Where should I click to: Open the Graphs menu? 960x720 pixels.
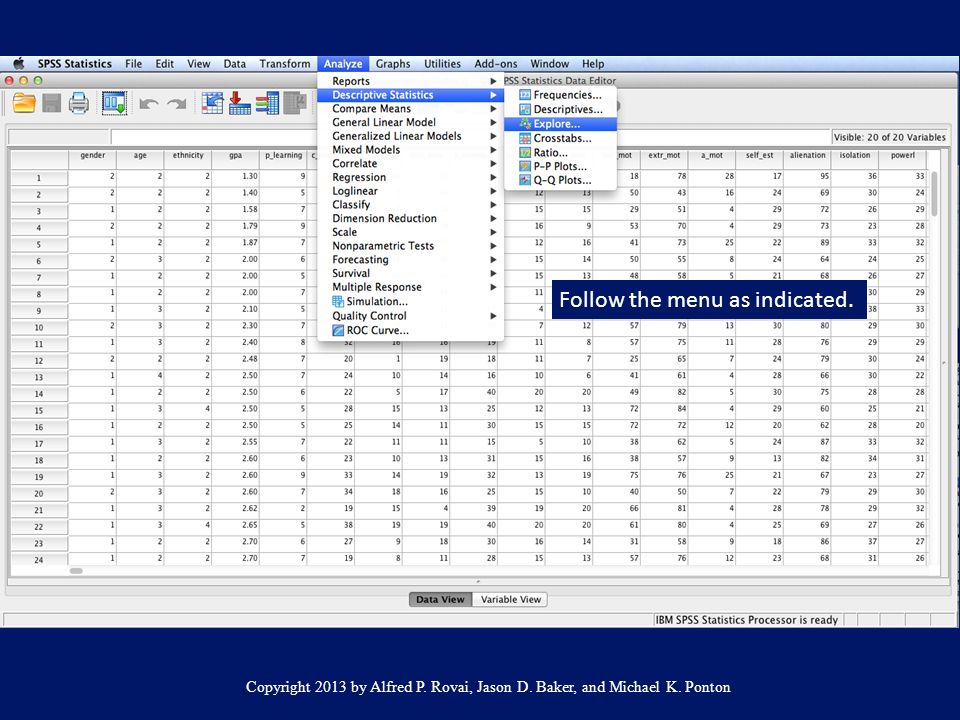pos(393,64)
